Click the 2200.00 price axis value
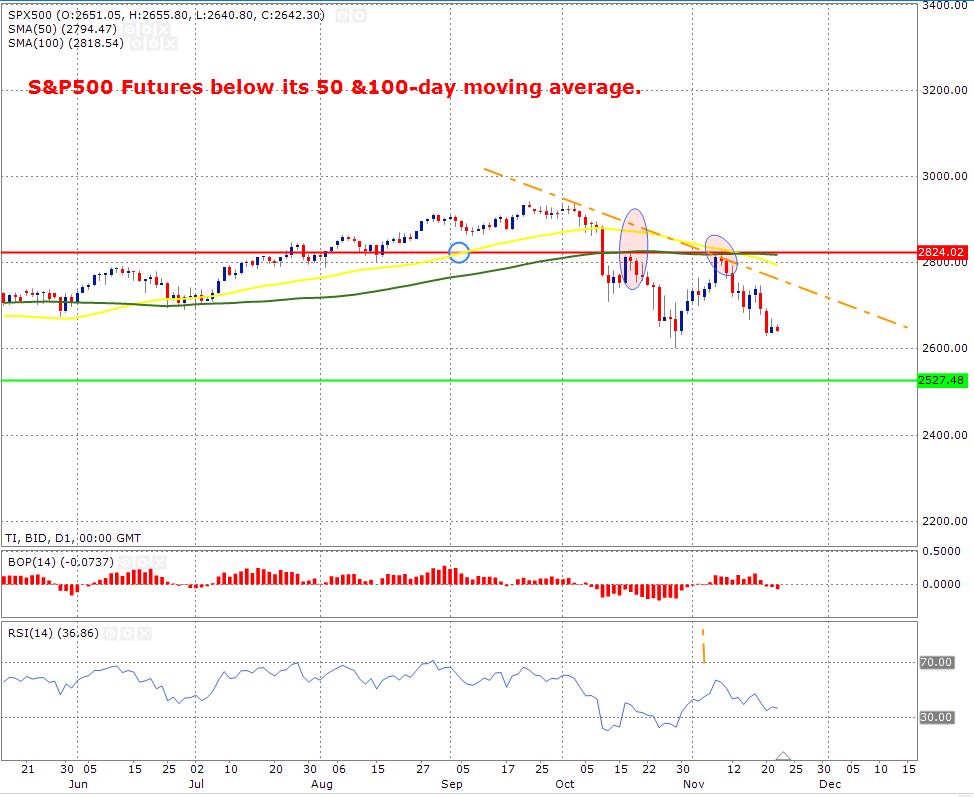 (945, 521)
